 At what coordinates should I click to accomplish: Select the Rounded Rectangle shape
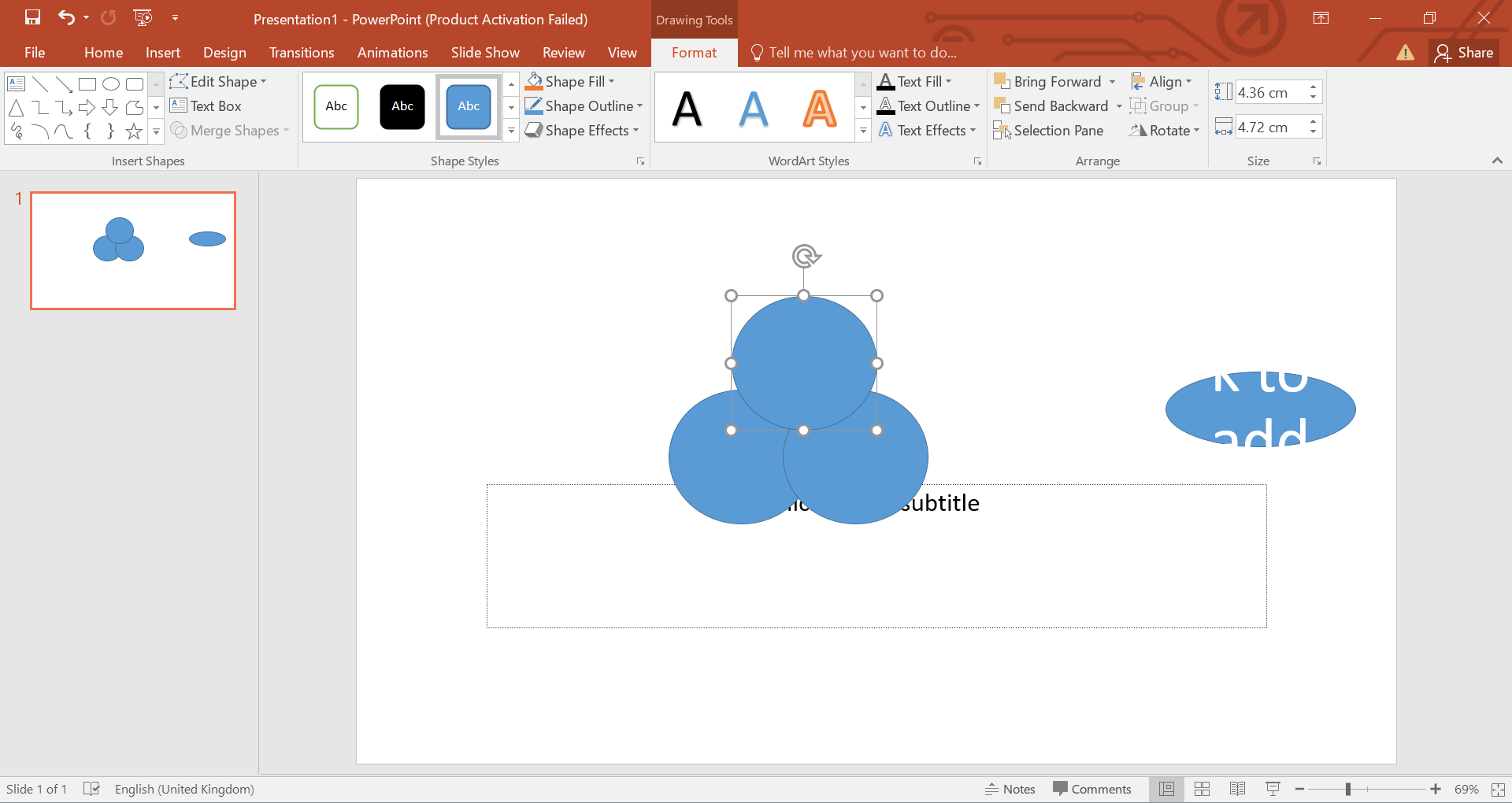(135, 83)
